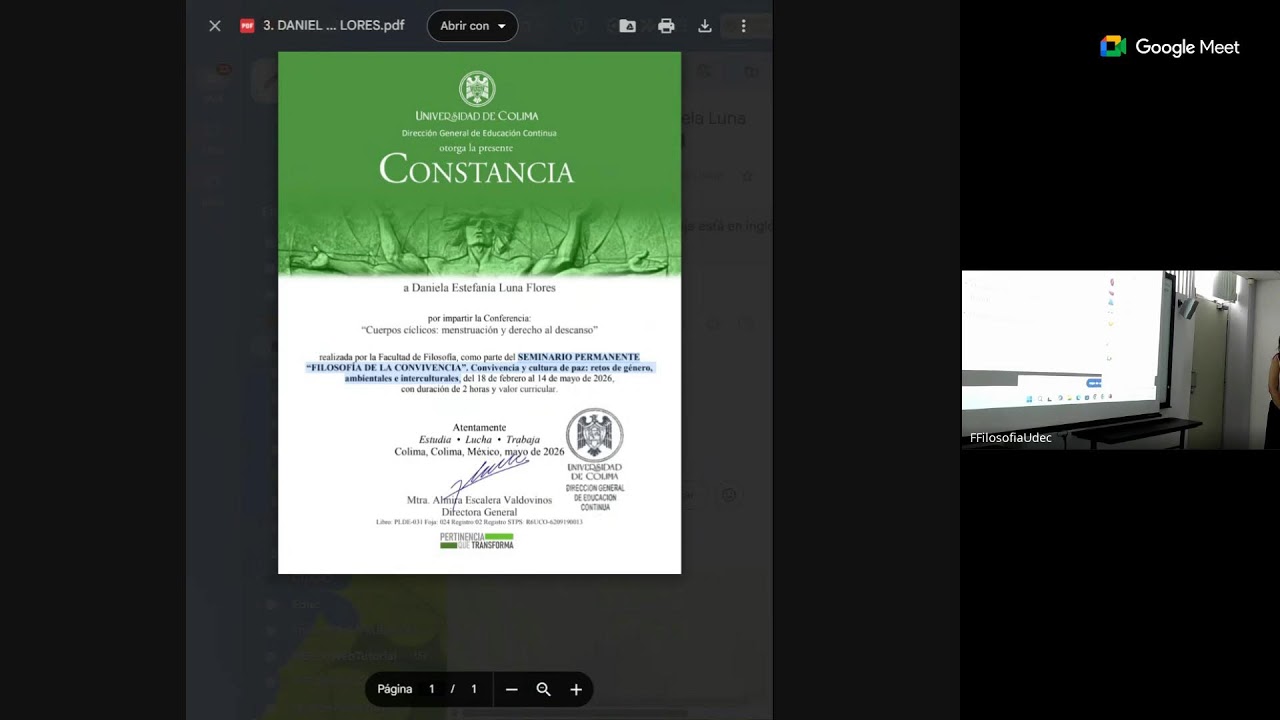
Task: Open the Abrir con dropdown
Action: coord(472,26)
